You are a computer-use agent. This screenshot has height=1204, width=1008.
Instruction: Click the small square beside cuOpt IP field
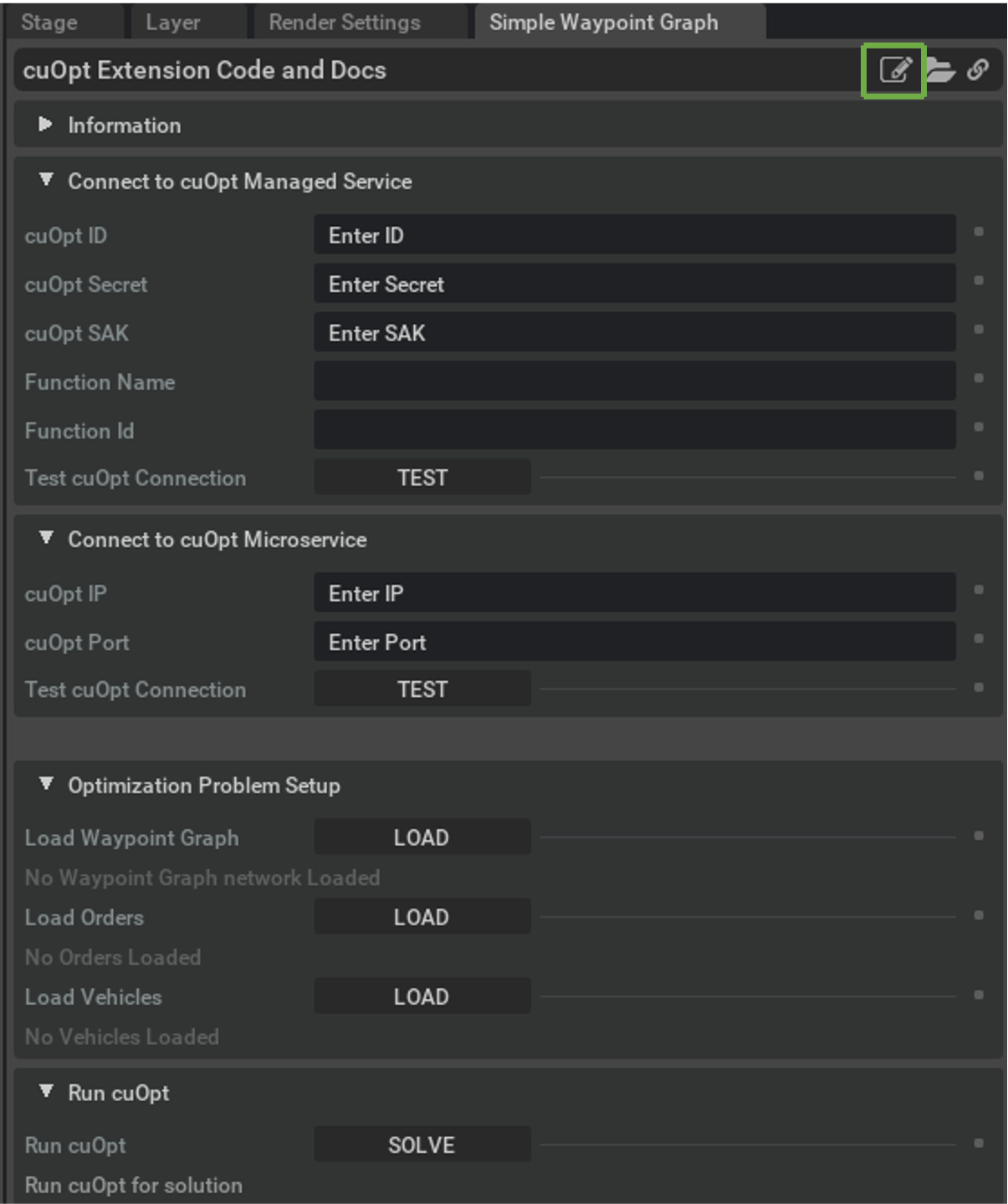[979, 590]
